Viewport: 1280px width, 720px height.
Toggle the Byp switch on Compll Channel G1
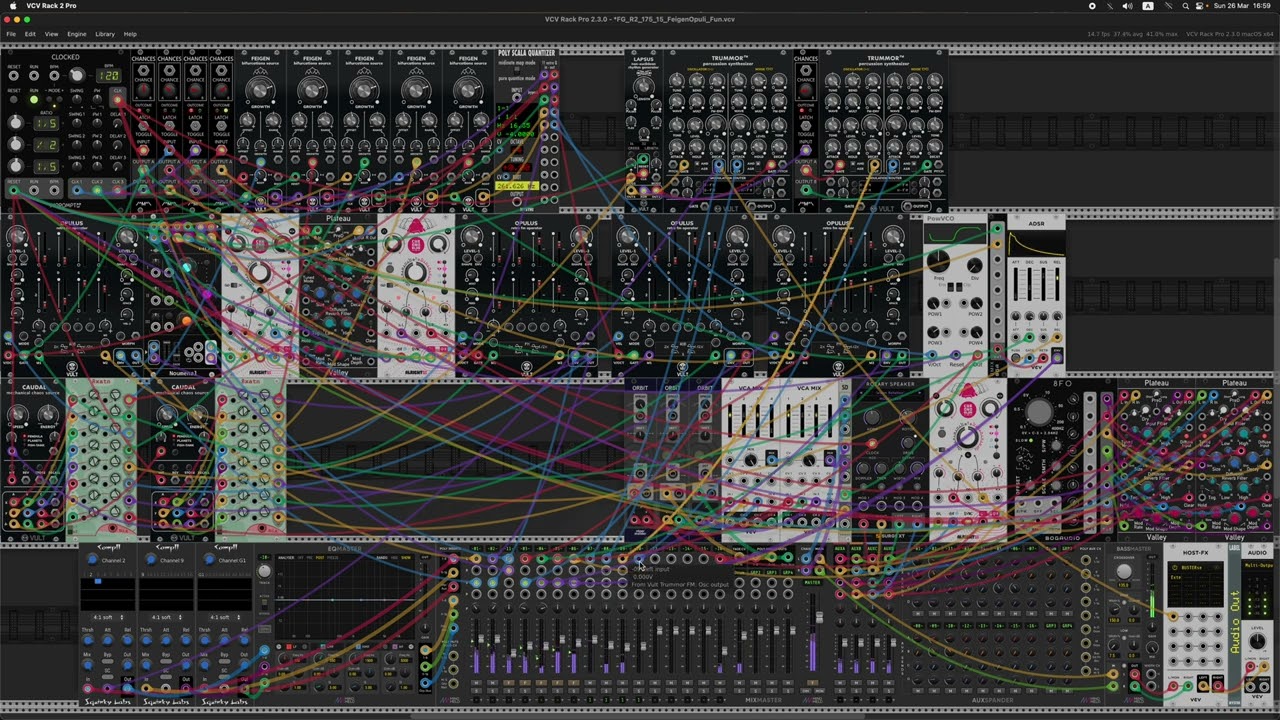[224, 663]
